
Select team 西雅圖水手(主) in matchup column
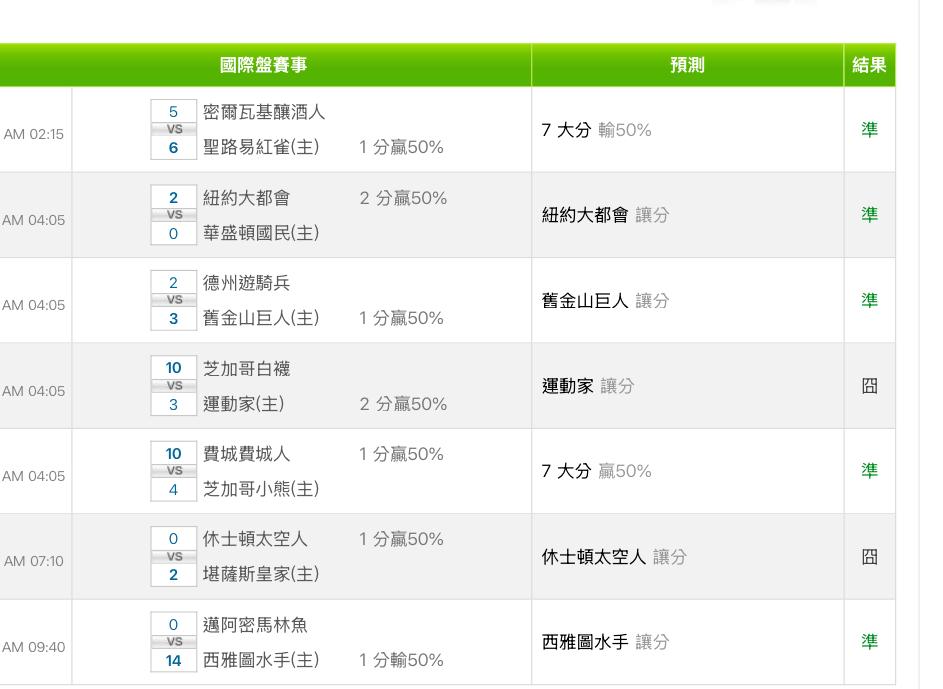click(x=261, y=660)
